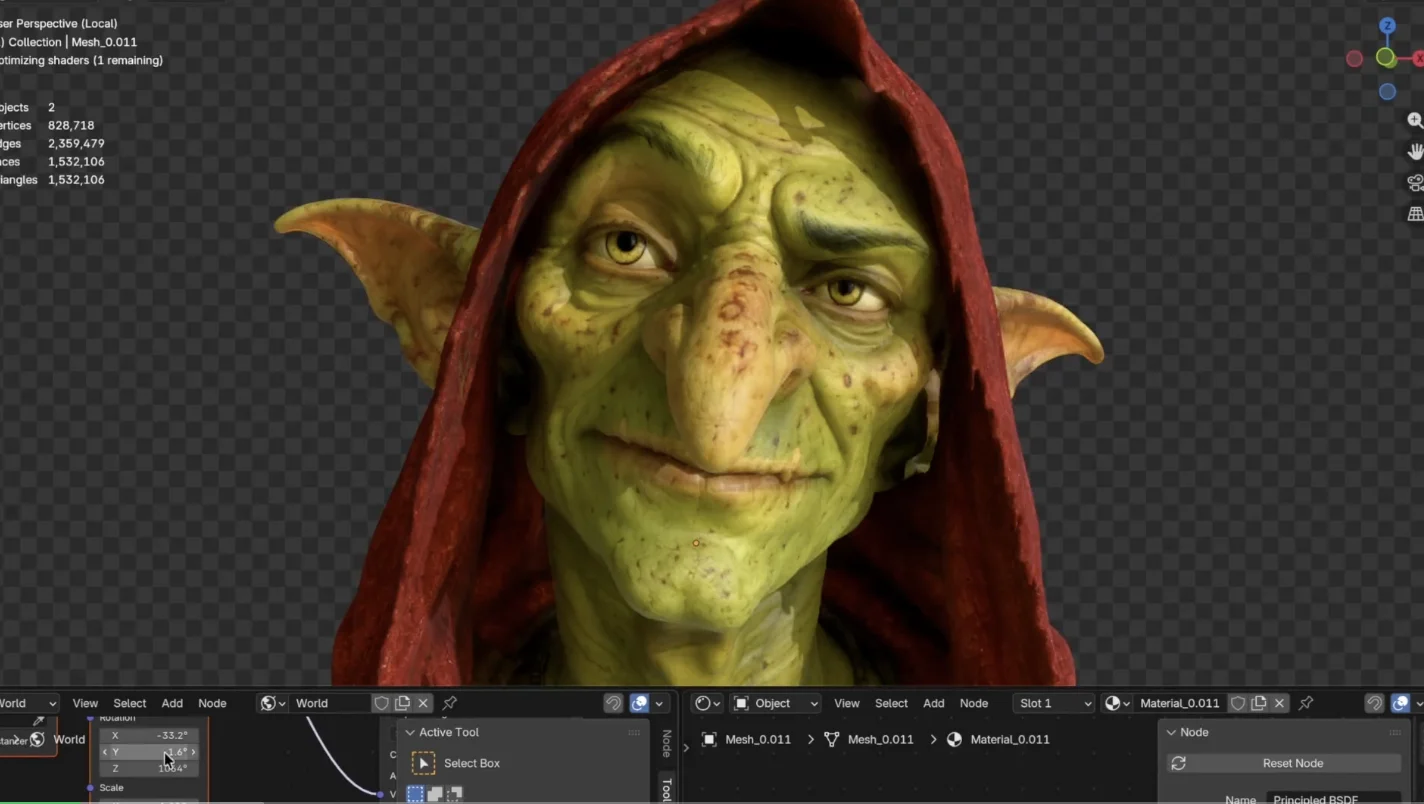Screen dimensions: 1424x804
Task: Click the World name field
Action: point(330,703)
